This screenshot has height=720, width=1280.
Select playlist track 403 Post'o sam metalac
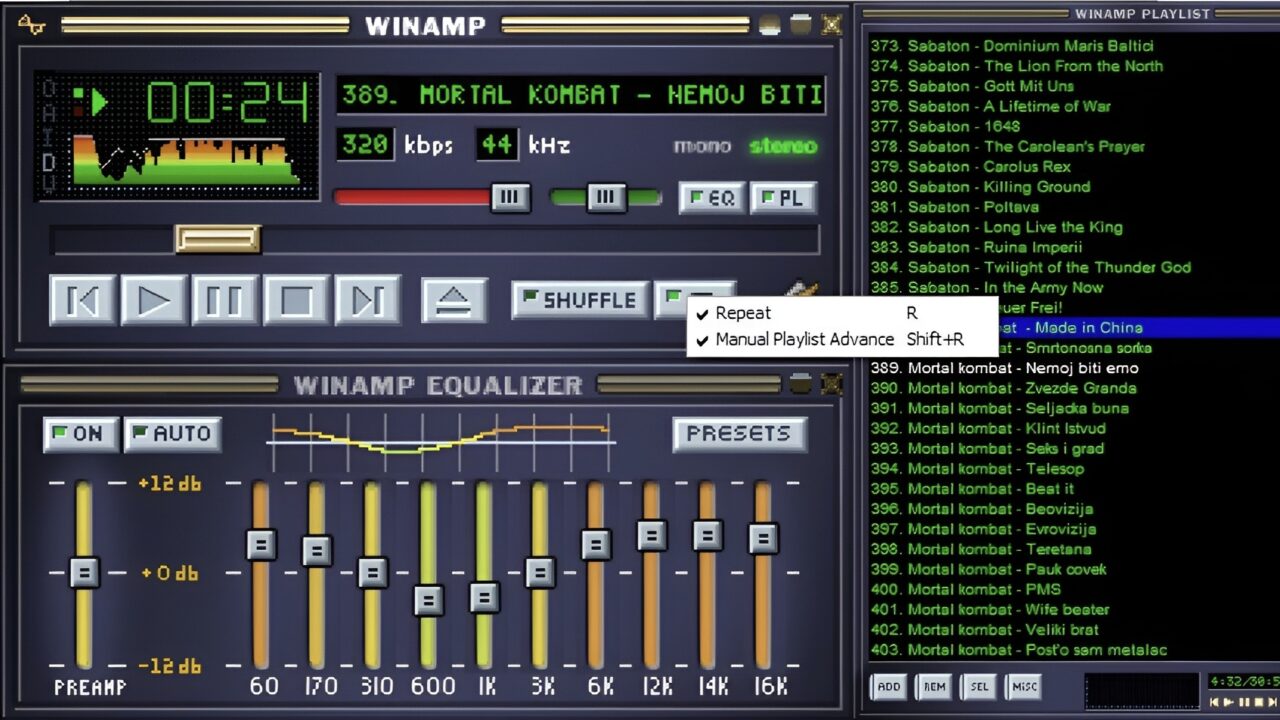(x=1018, y=650)
